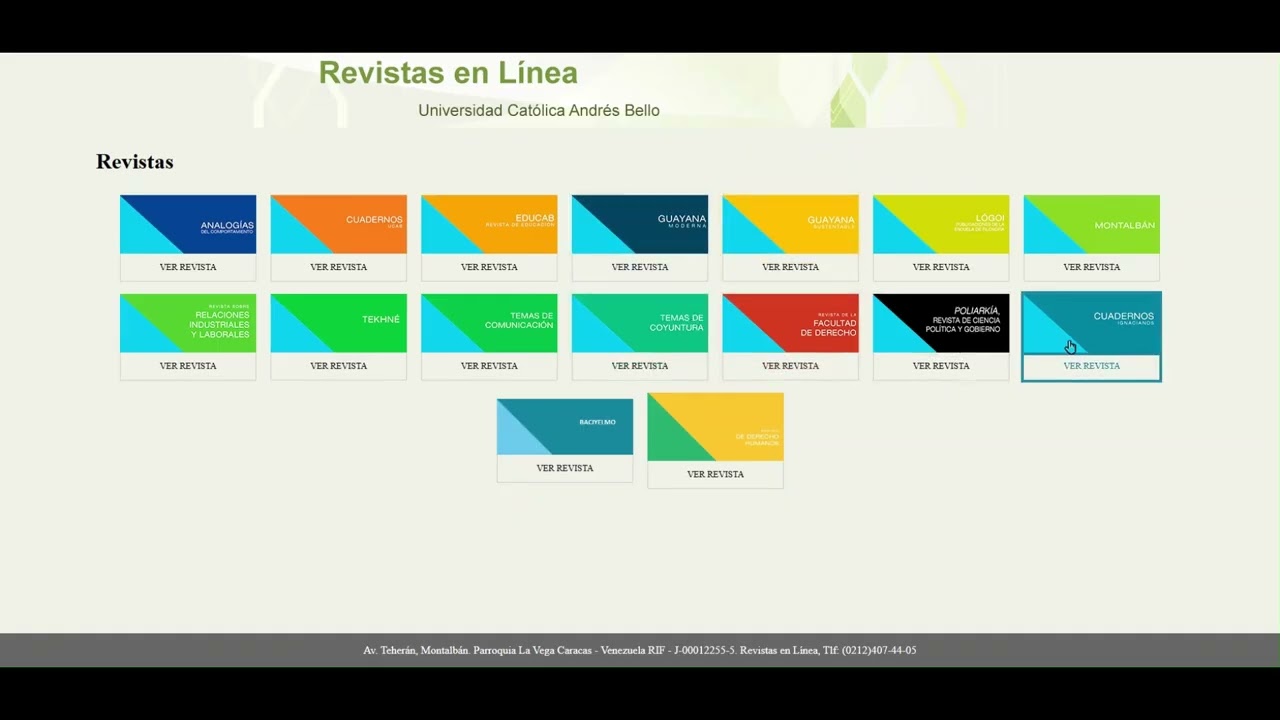Click VER REVISTA under Cuadernos Ignacianos
This screenshot has width=1280, height=720.
(1092, 366)
